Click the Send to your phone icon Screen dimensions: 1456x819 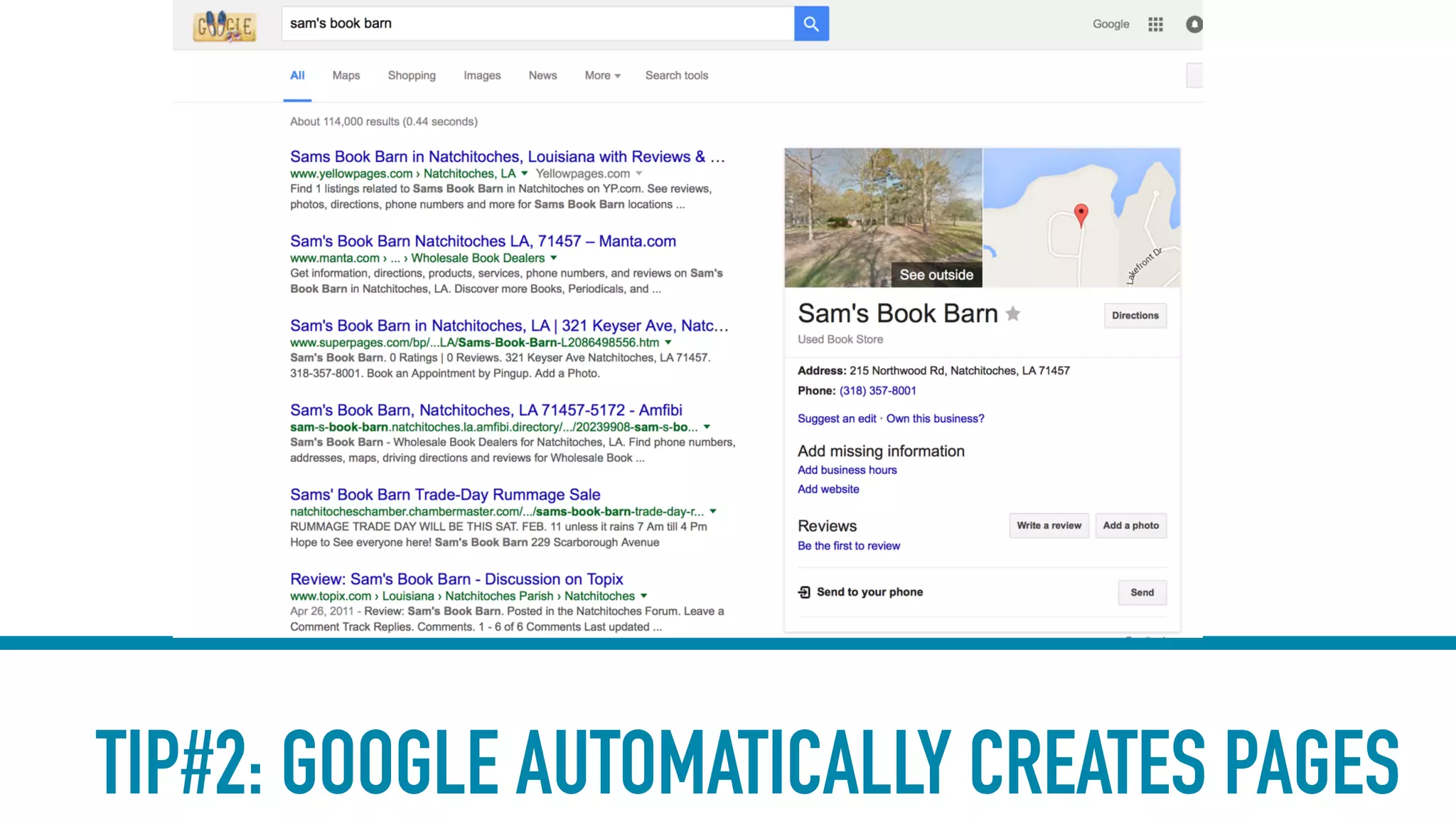(x=804, y=592)
